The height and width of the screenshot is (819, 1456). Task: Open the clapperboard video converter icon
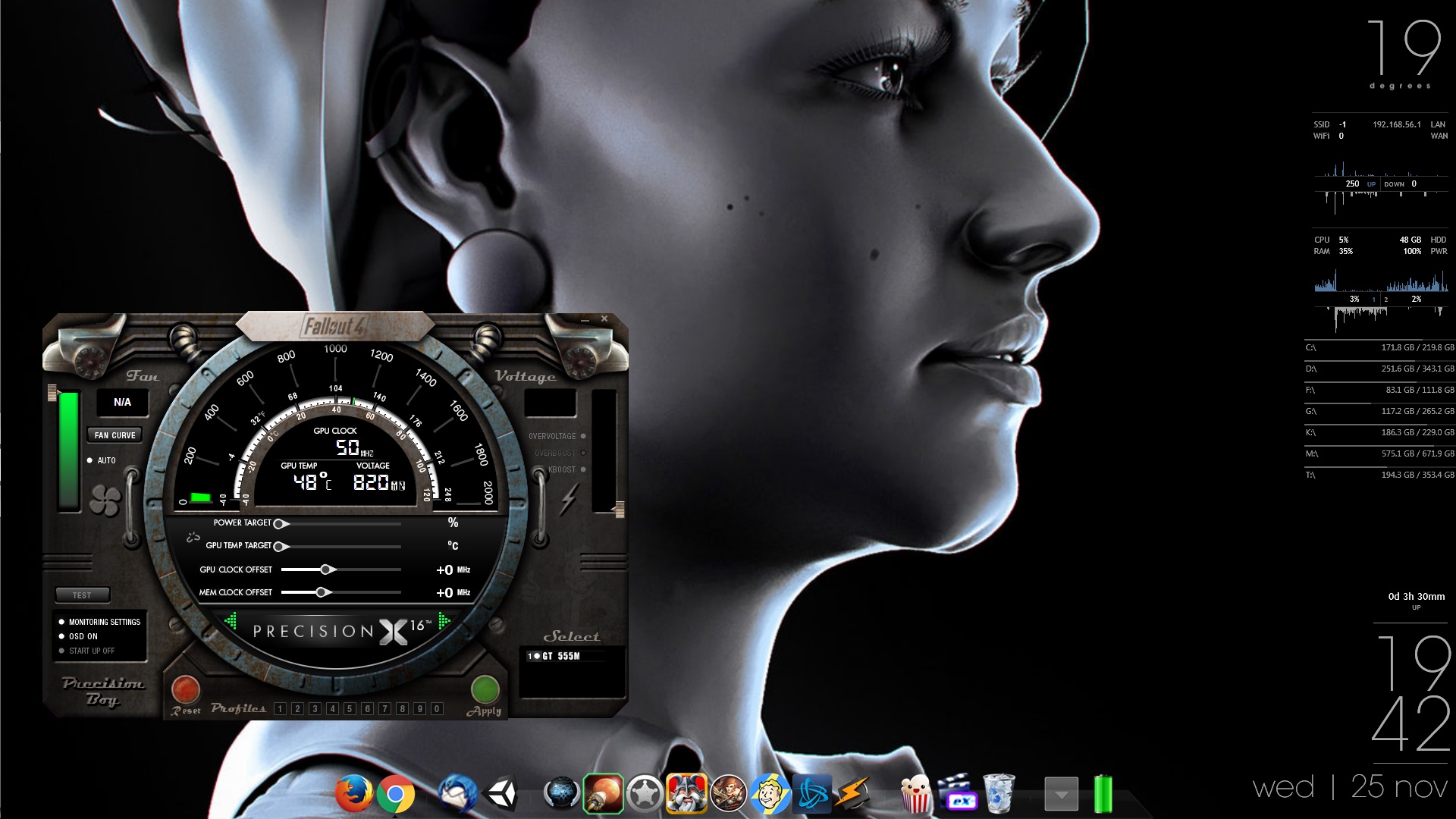(x=957, y=792)
